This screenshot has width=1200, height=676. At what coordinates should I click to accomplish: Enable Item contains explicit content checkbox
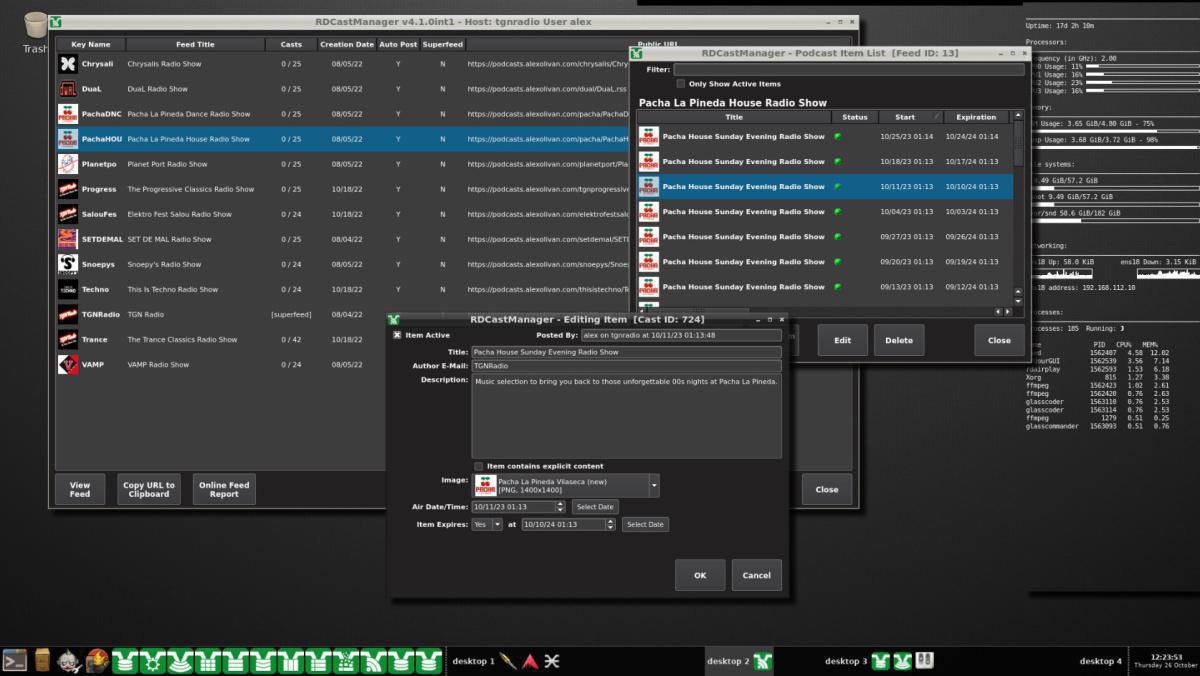click(x=478, y=466)
